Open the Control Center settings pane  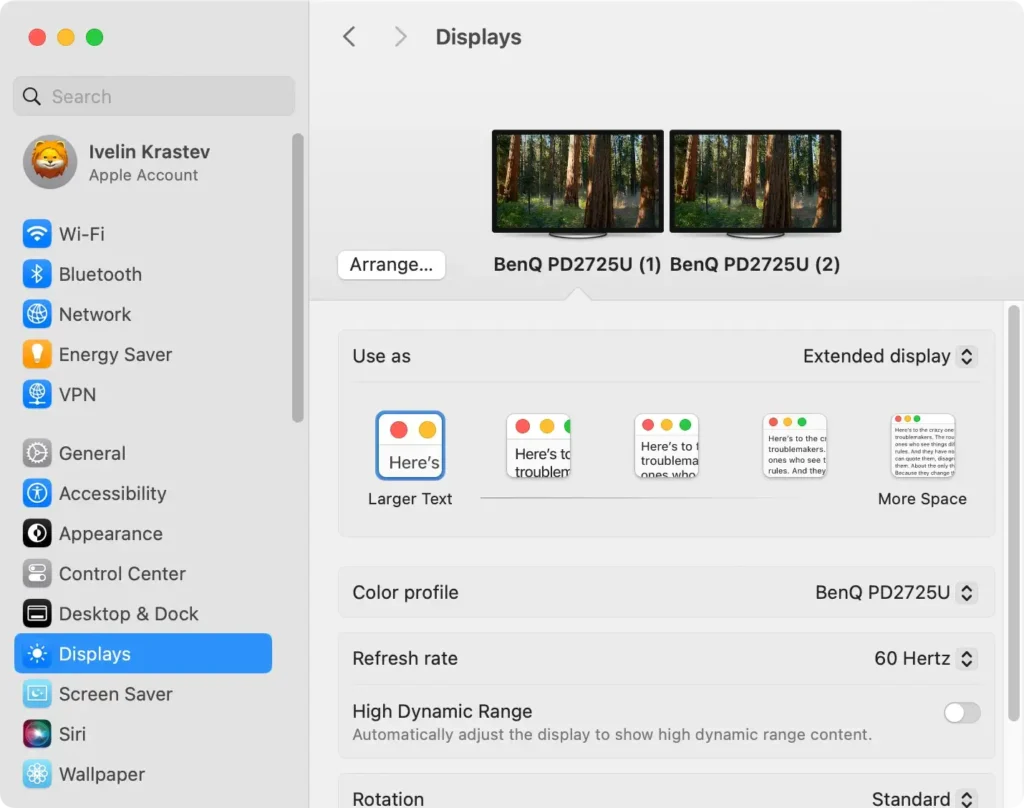click(143, 574)
